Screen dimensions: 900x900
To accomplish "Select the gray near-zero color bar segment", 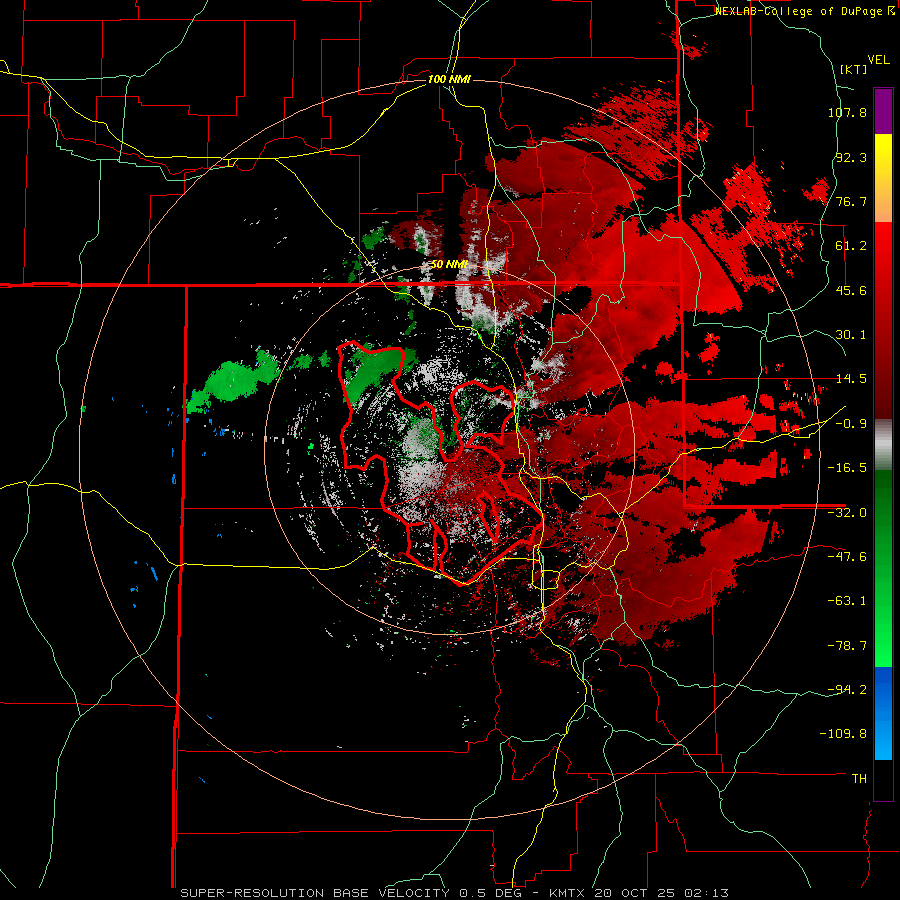I will 883,445.
